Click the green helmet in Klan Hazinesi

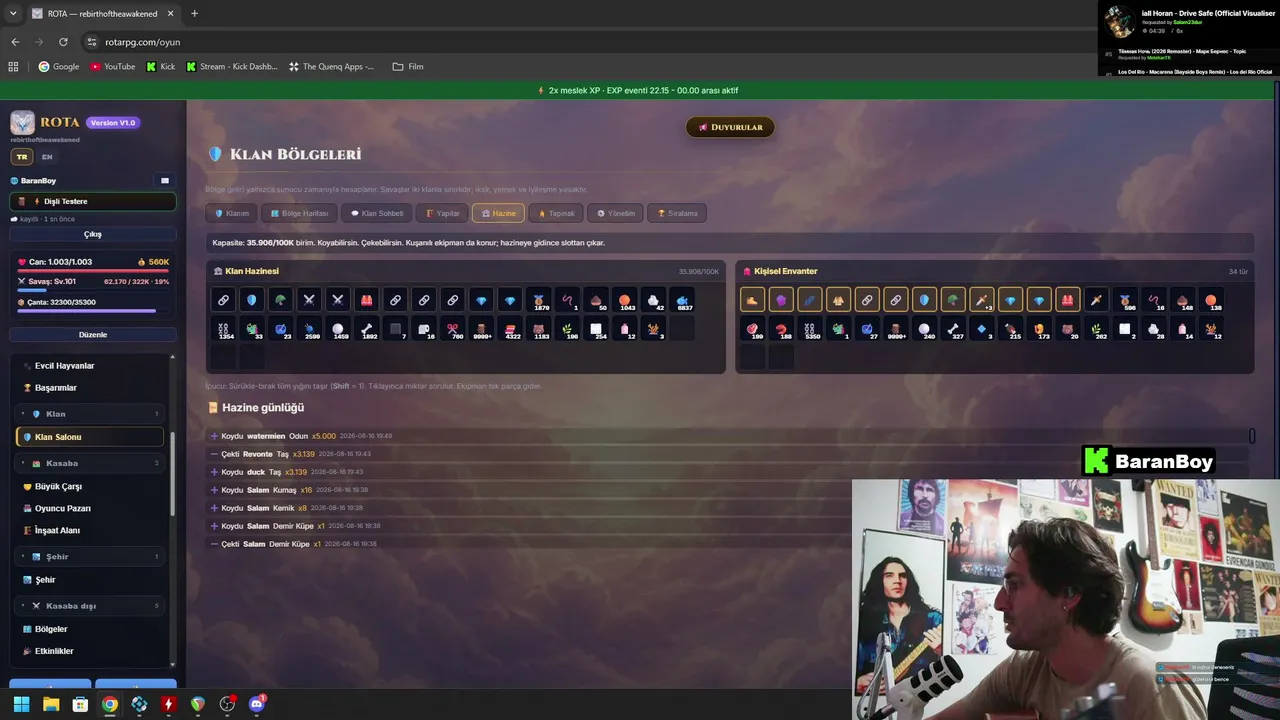click(280, 300)
